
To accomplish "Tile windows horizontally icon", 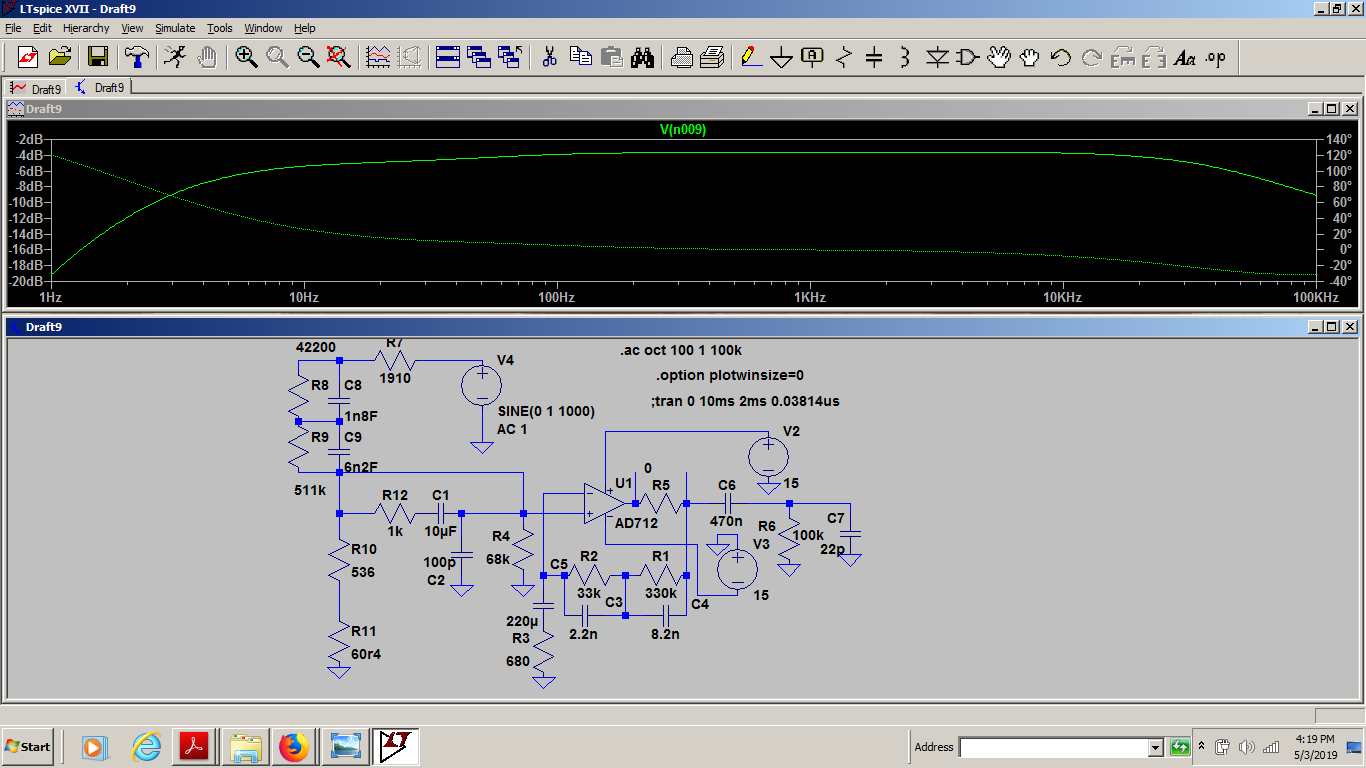I will tap(447, 57).
